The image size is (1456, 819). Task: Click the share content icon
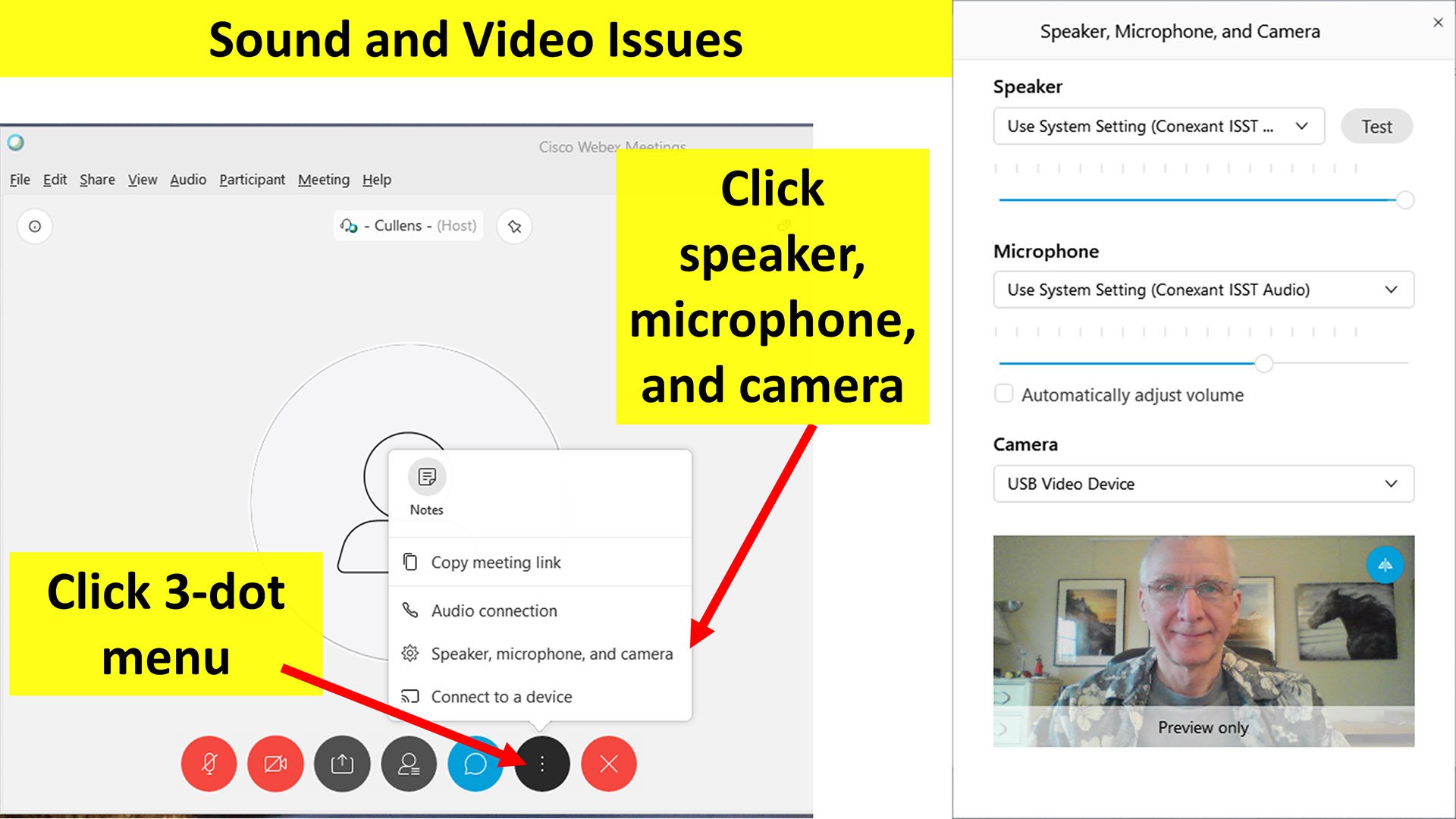point(342,764)
